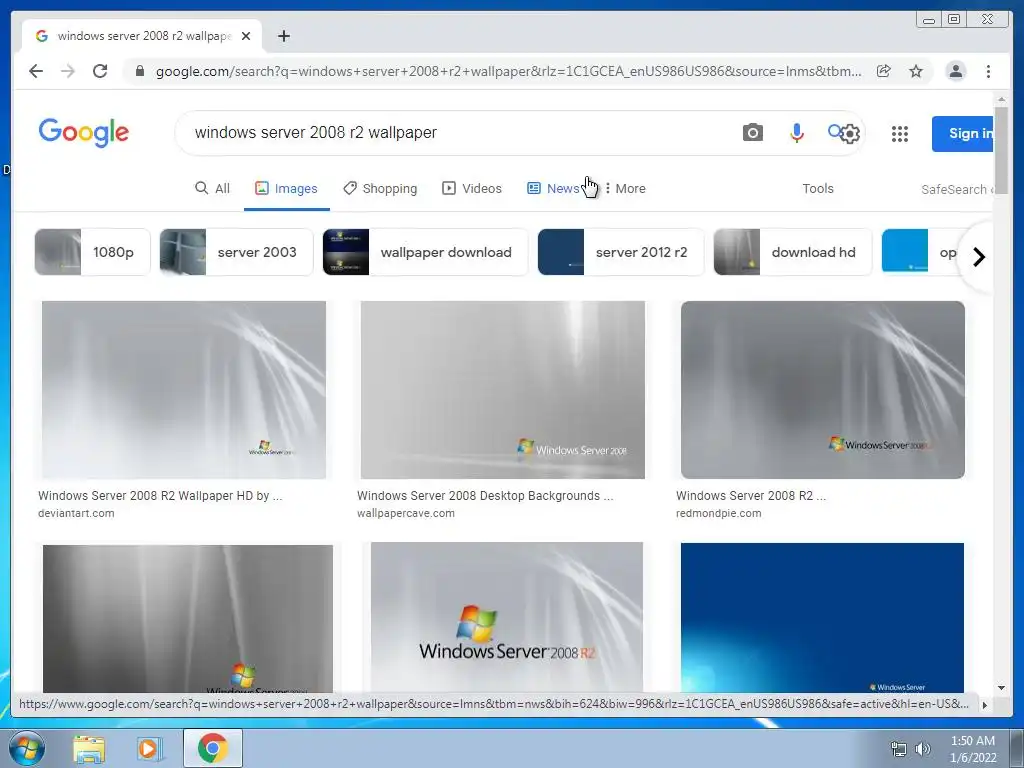Open the wallpapercave.com wallpaper image

[x=502, y=390]
